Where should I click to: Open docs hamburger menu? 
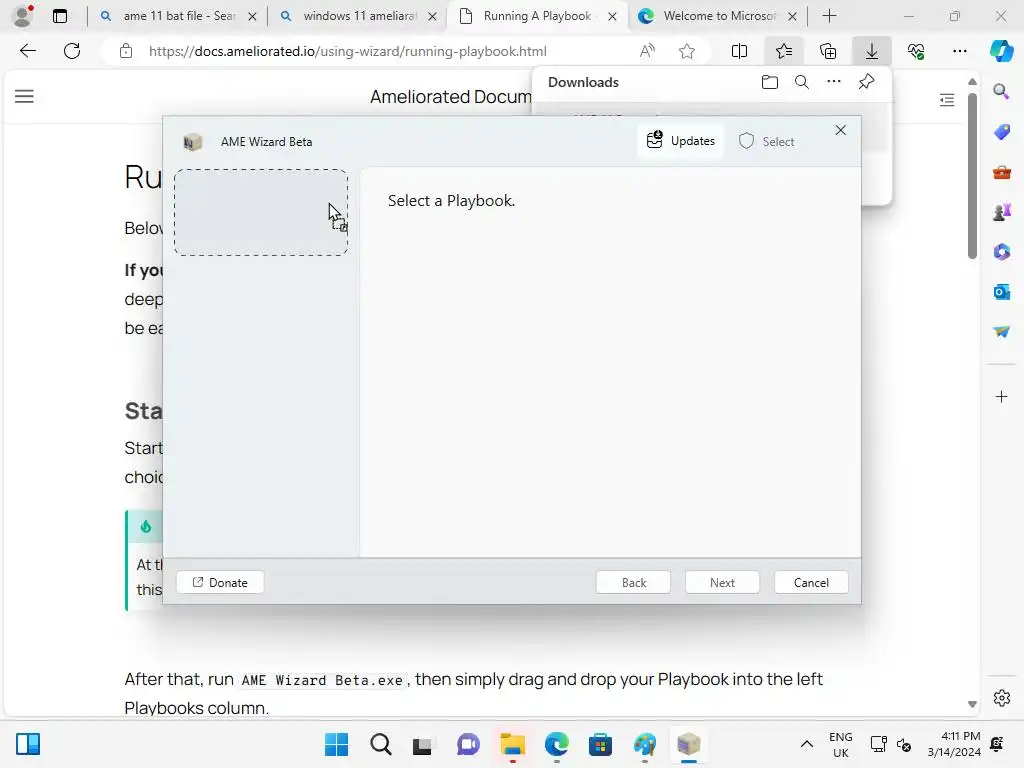click(24, 97)
